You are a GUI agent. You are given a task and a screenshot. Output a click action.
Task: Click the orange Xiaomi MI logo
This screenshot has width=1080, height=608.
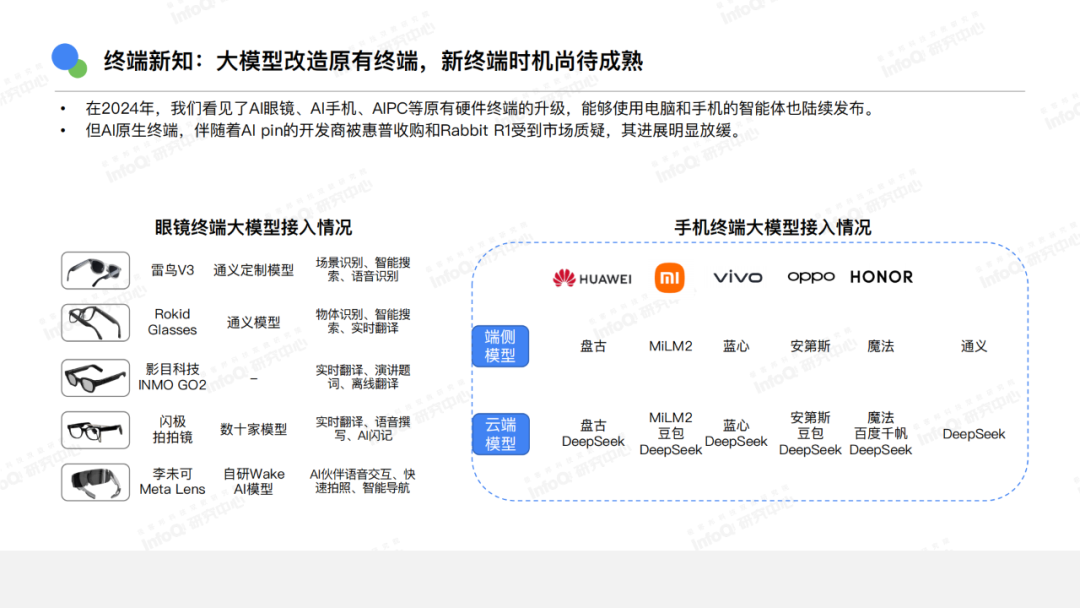[x=669, y=277]
